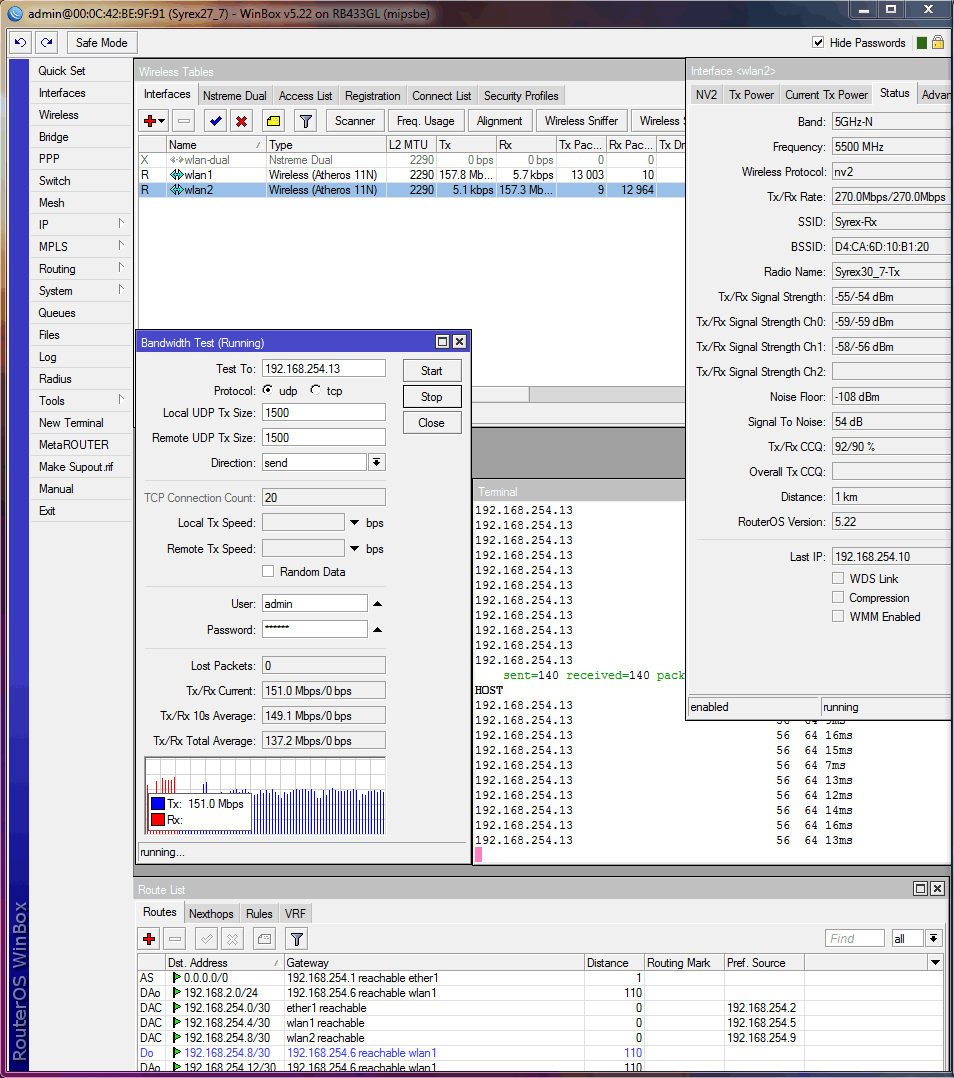This screenshot has height=1078, width=954.
Task: Expand the IP submenu
Action: tap(81, 225)
